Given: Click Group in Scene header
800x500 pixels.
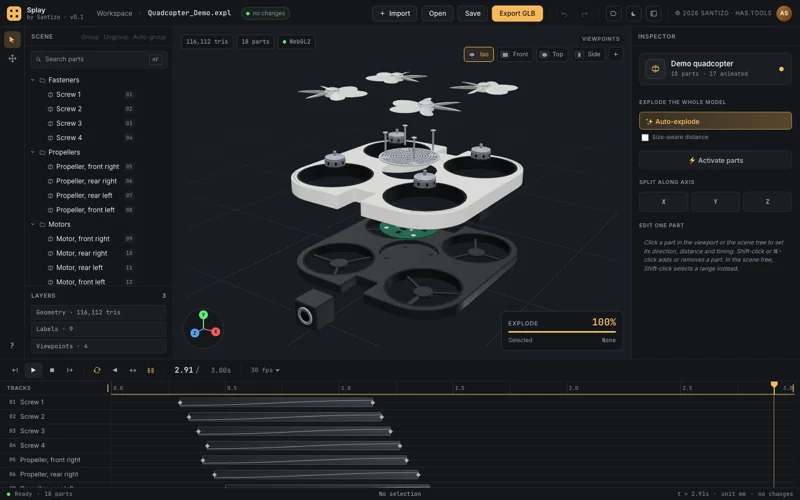Looking at the screenshot, I should [90, 37].
